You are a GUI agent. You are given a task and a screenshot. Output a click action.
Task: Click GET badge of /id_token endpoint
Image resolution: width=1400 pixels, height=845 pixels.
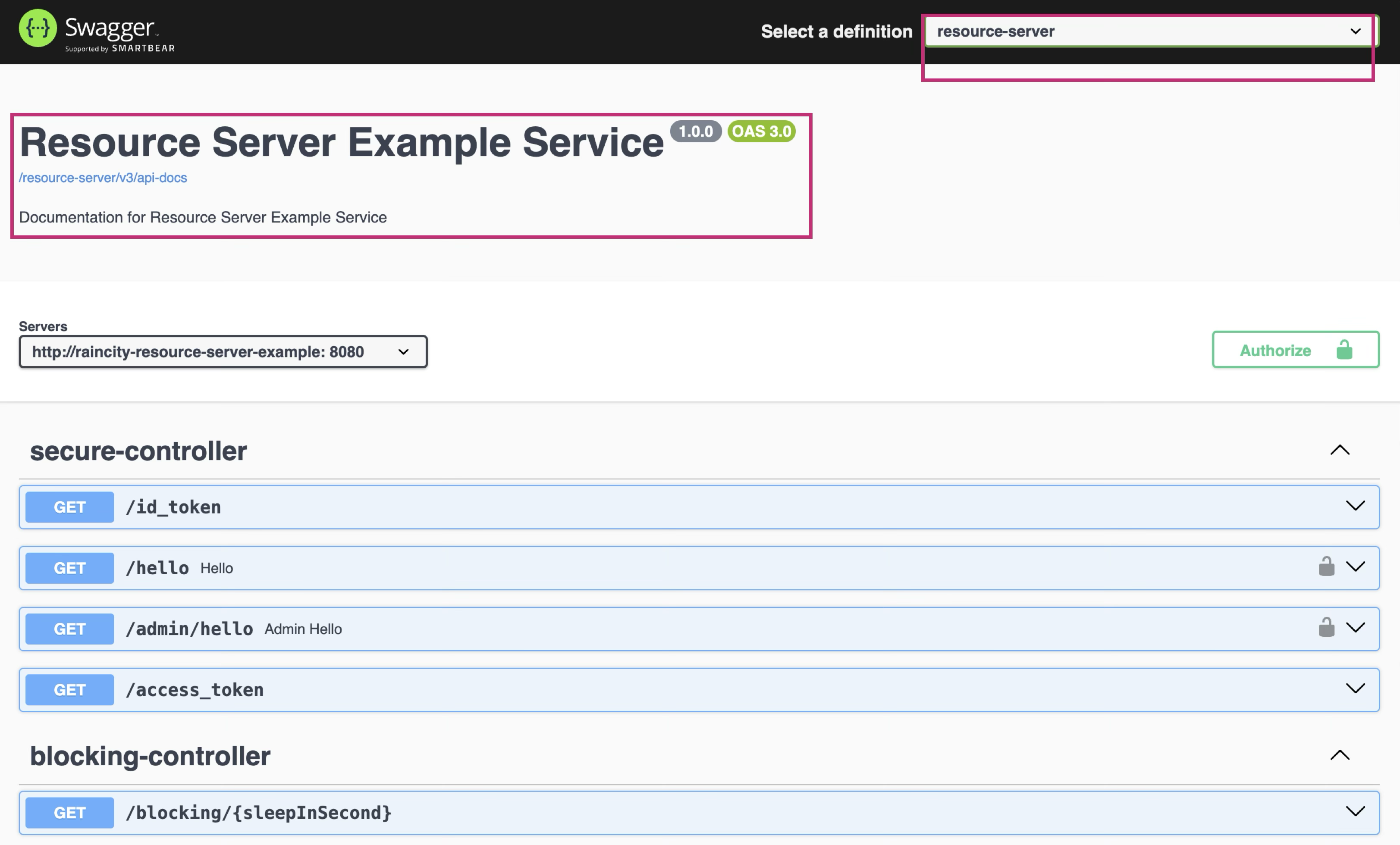[69, 507]
